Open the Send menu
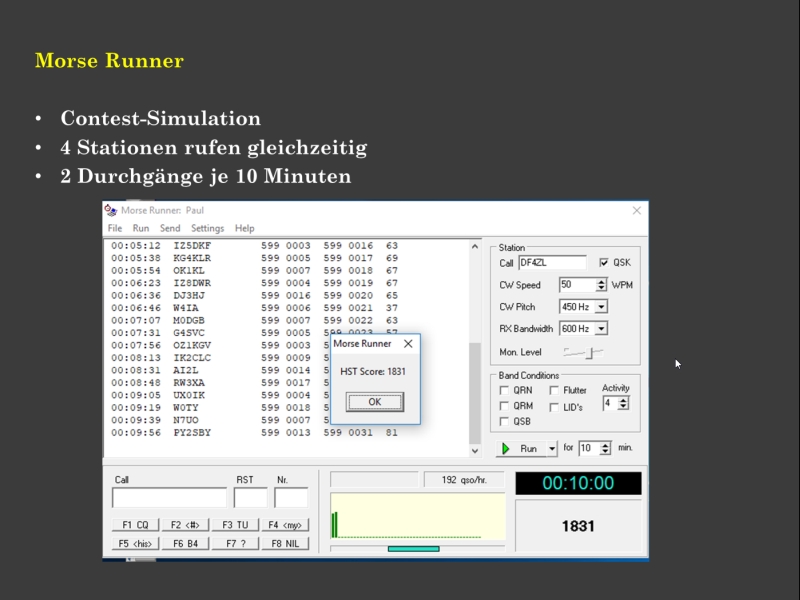The width and height of the screenshot is (800, 600). (x=170, y=228)
